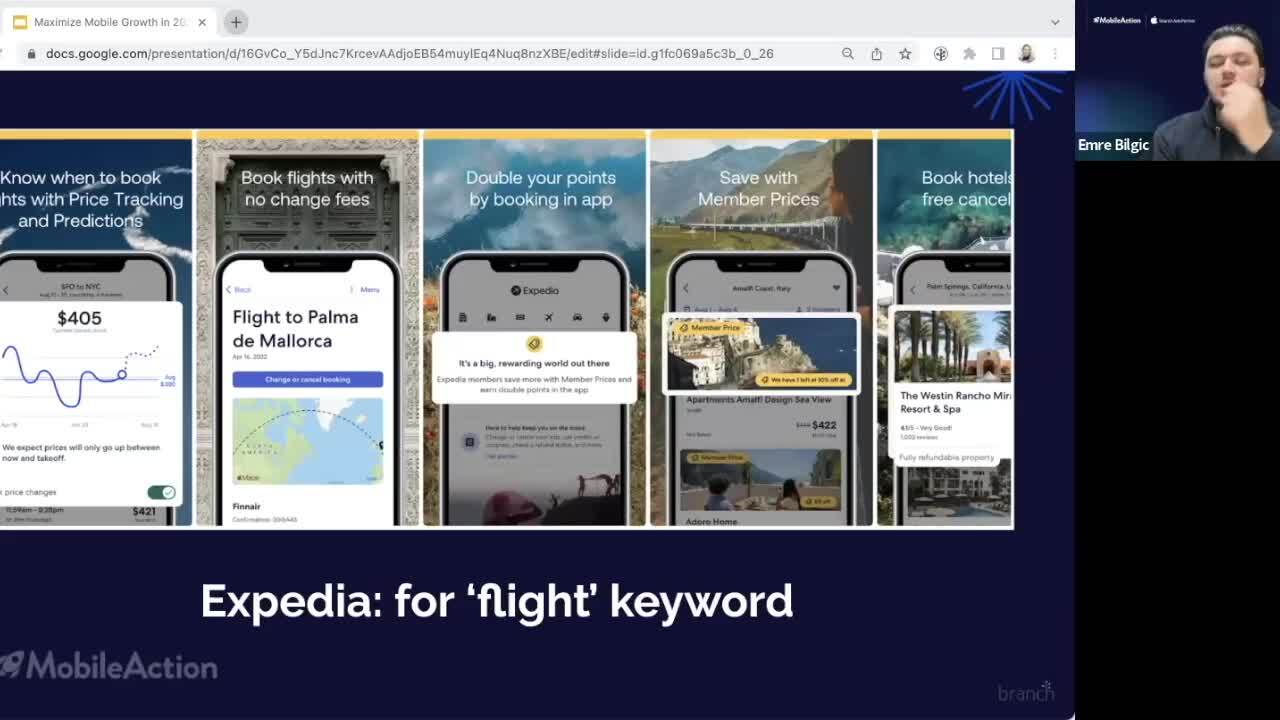This screenshot has height=720, width=1280.
Task: Click the Menu link in flight screen
Action: pyautogui.click(x=369, y=289)
